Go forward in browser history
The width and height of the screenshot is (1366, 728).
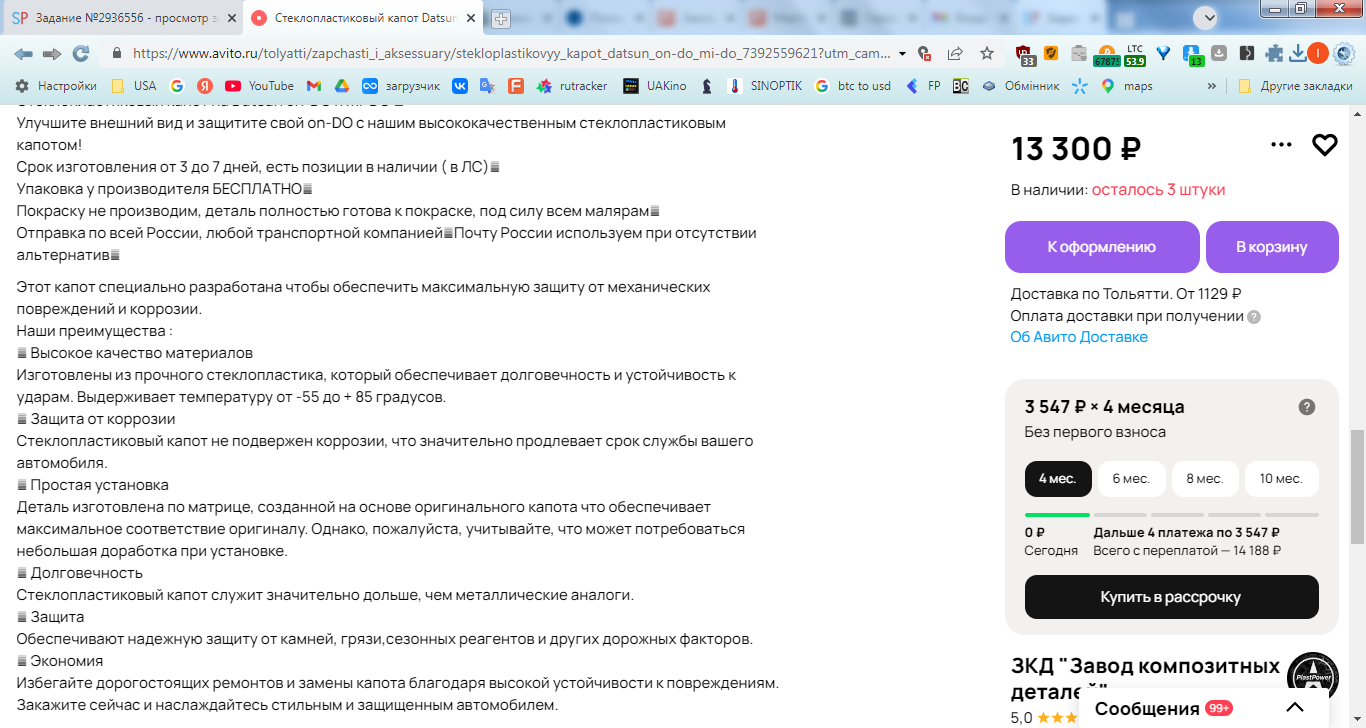coord(52,53)
